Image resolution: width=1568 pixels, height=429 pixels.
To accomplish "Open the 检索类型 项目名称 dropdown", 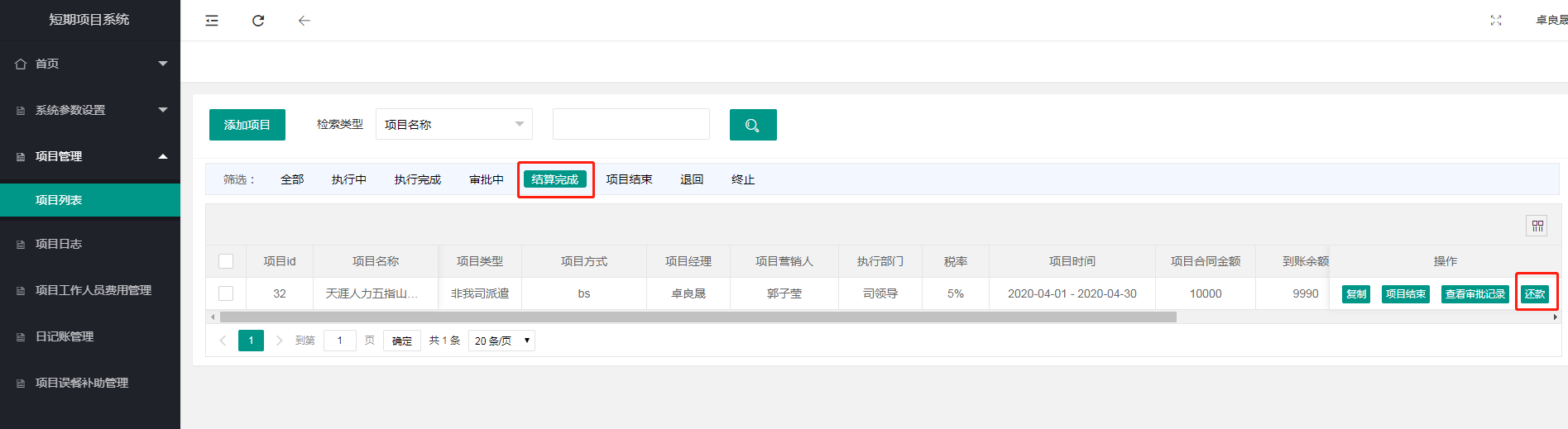I will (x=454, y=124).
